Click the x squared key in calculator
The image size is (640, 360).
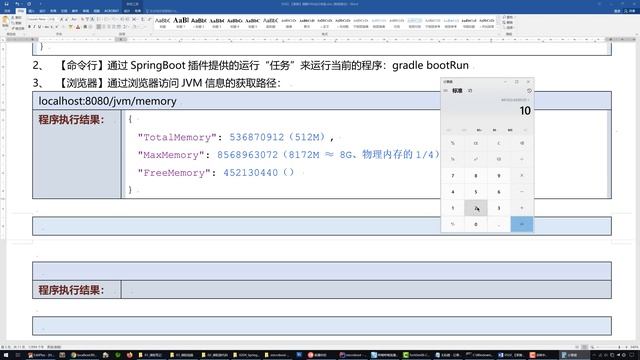[x=476, y=159]
